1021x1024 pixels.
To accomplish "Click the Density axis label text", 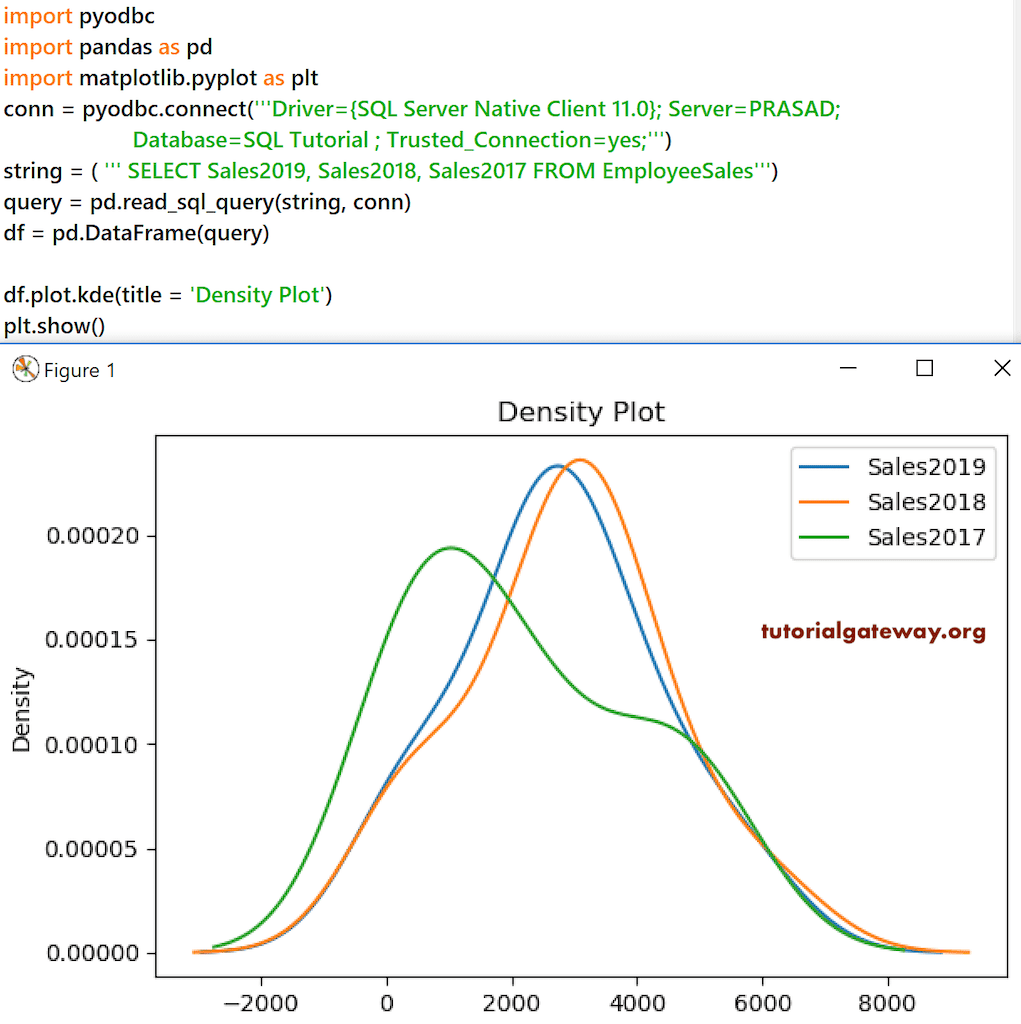I will pyautogui.click(x=22, y=707).
